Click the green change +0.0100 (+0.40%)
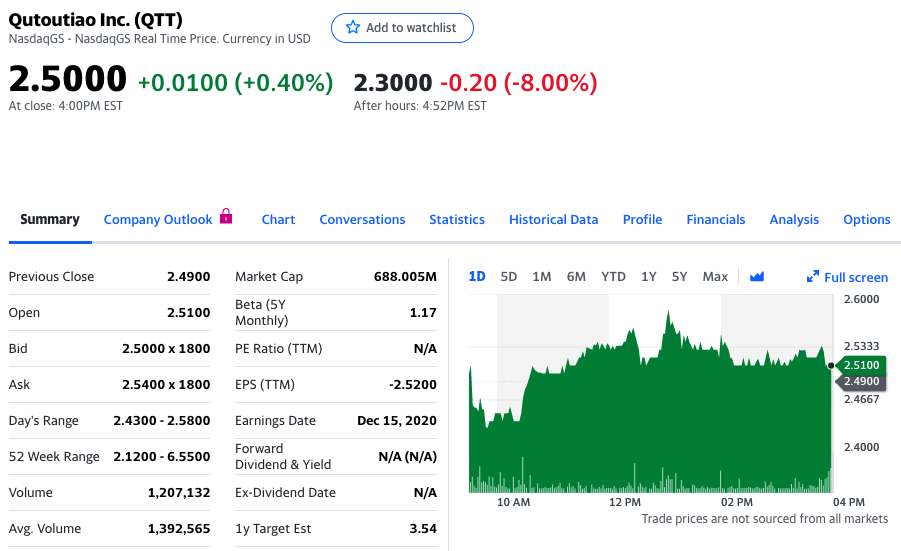 click(x=236, y=83)
